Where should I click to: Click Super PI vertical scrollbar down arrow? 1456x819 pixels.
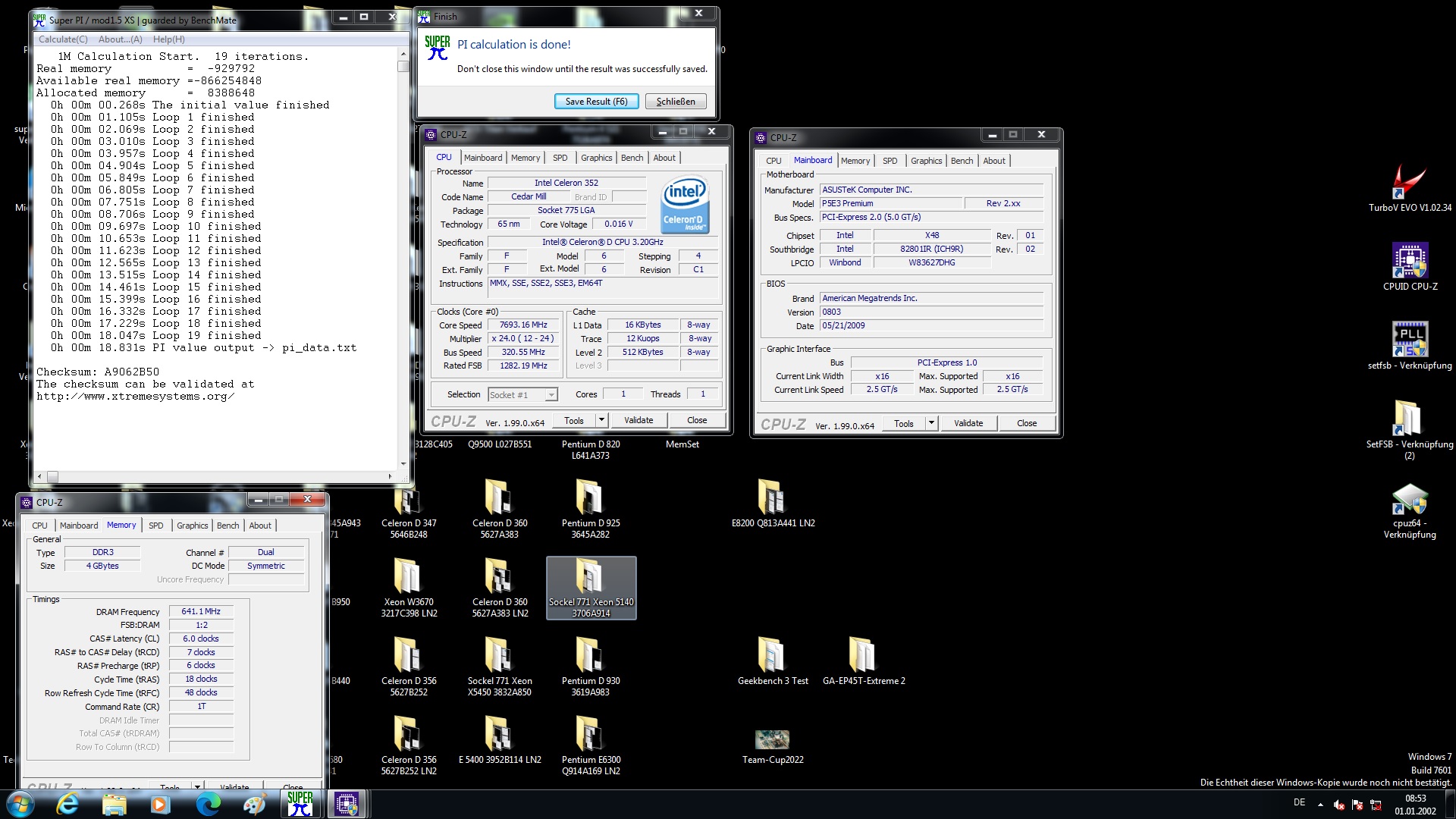click(x=403, y=463)
